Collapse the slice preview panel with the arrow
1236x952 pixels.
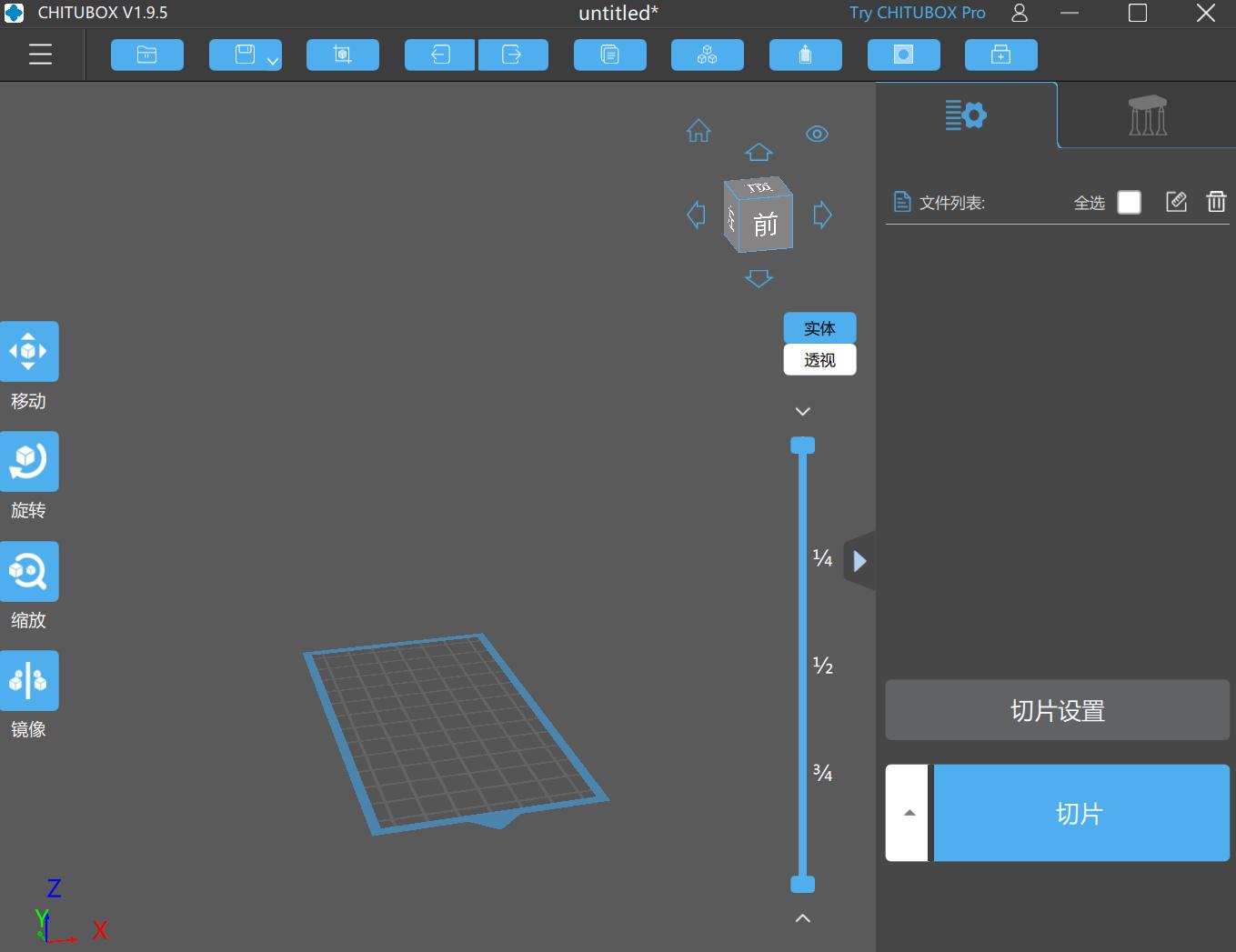pyautogui.click(x=859, y=560)
